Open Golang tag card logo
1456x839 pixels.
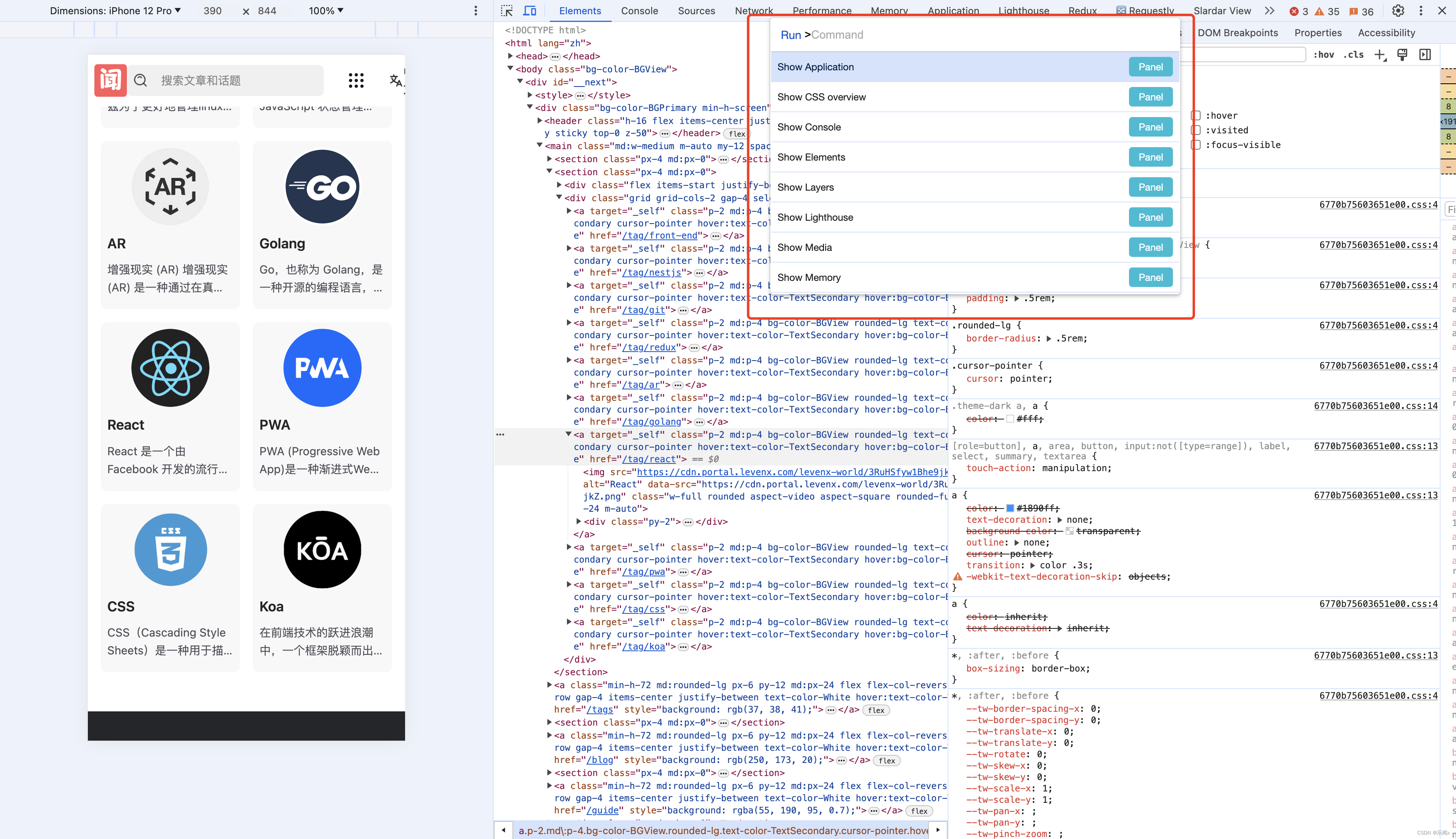pos(322,187)
